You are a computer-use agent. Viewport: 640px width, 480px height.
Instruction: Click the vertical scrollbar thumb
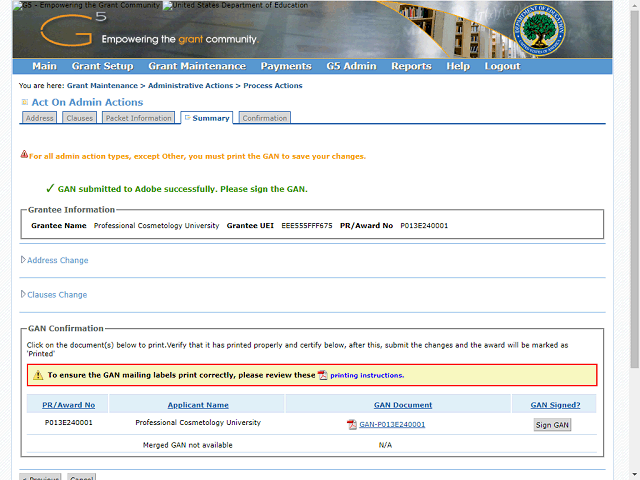pyautogui.click(x=635, y=189)
